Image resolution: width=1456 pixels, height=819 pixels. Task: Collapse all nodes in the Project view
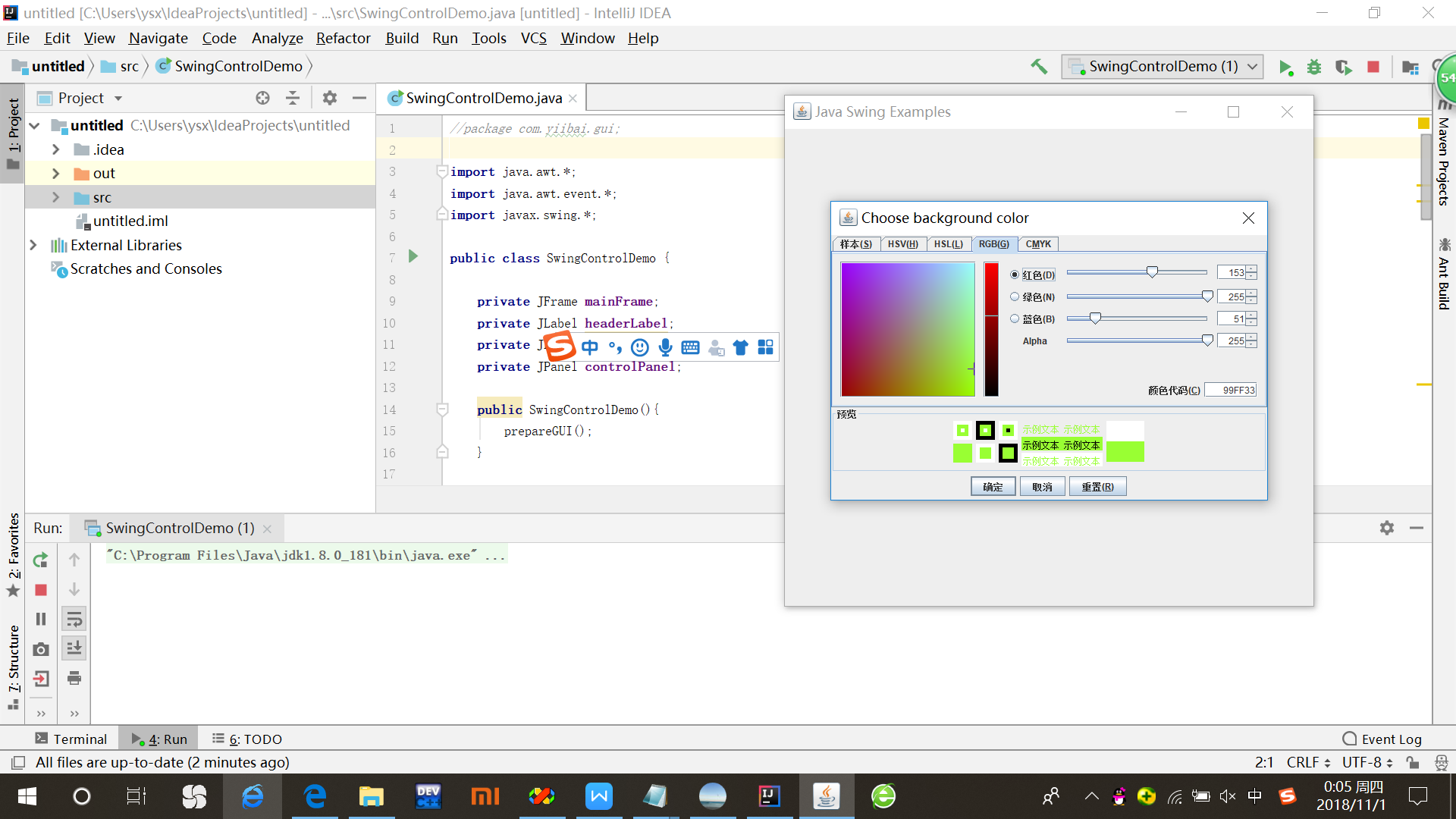[x=292, y=97]
